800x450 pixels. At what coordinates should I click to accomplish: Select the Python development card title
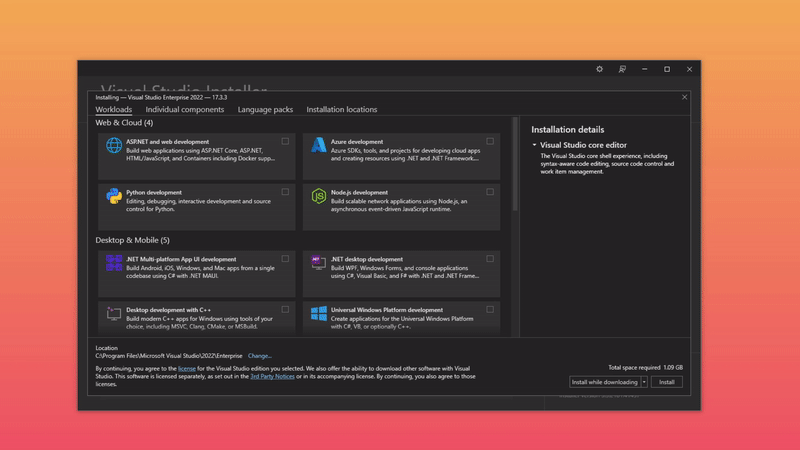coord(154,192)
